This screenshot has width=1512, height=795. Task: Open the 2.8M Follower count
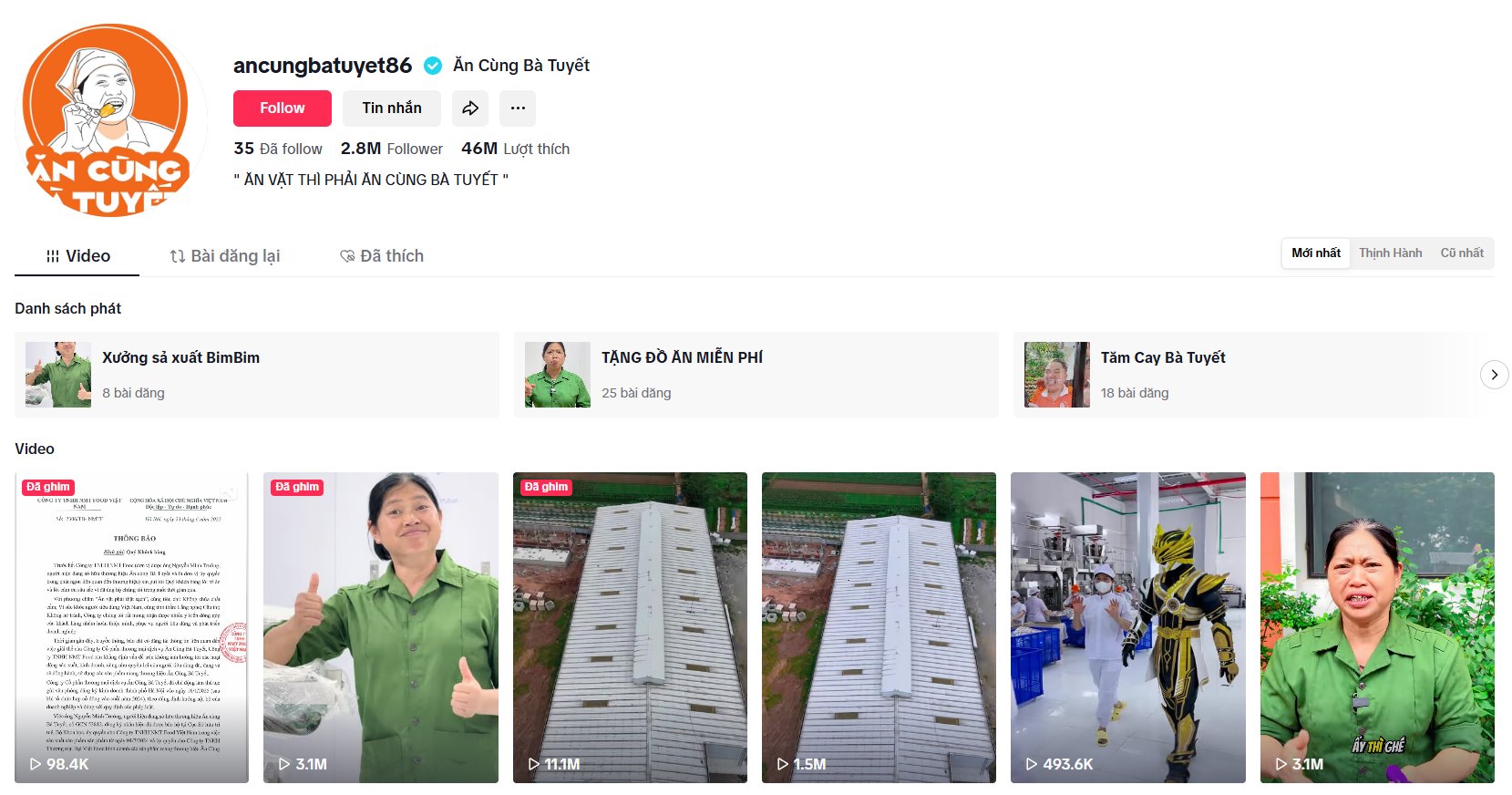(392, 149)
